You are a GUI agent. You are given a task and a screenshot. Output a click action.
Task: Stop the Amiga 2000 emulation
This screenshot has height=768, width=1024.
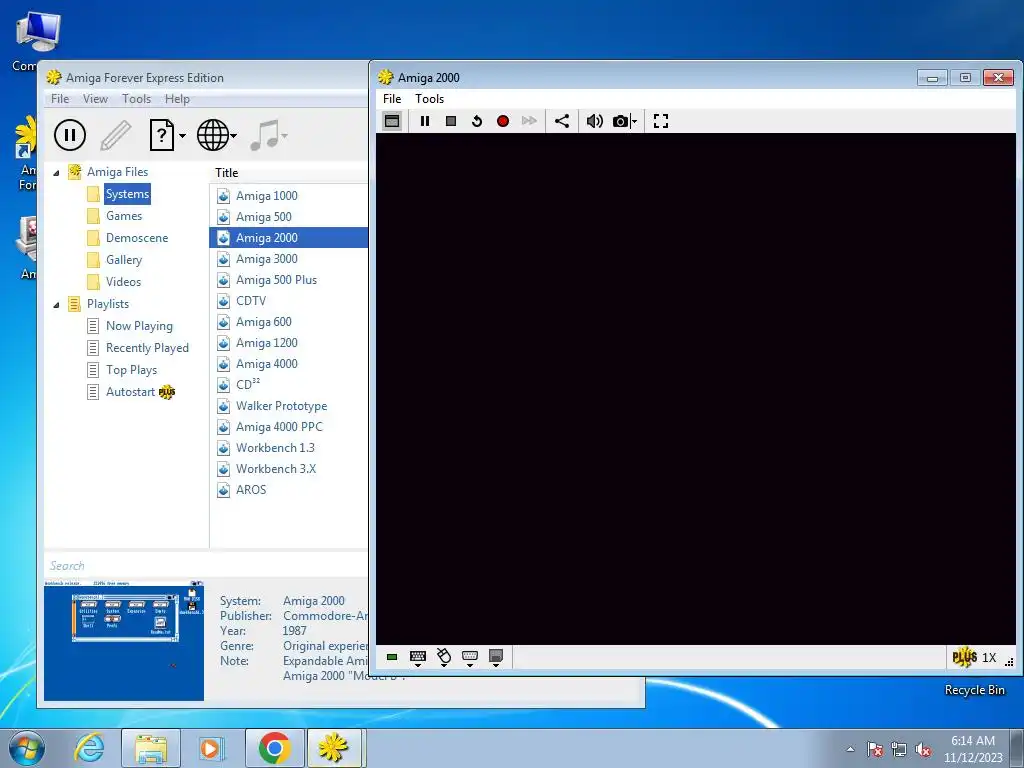(451, 121)
